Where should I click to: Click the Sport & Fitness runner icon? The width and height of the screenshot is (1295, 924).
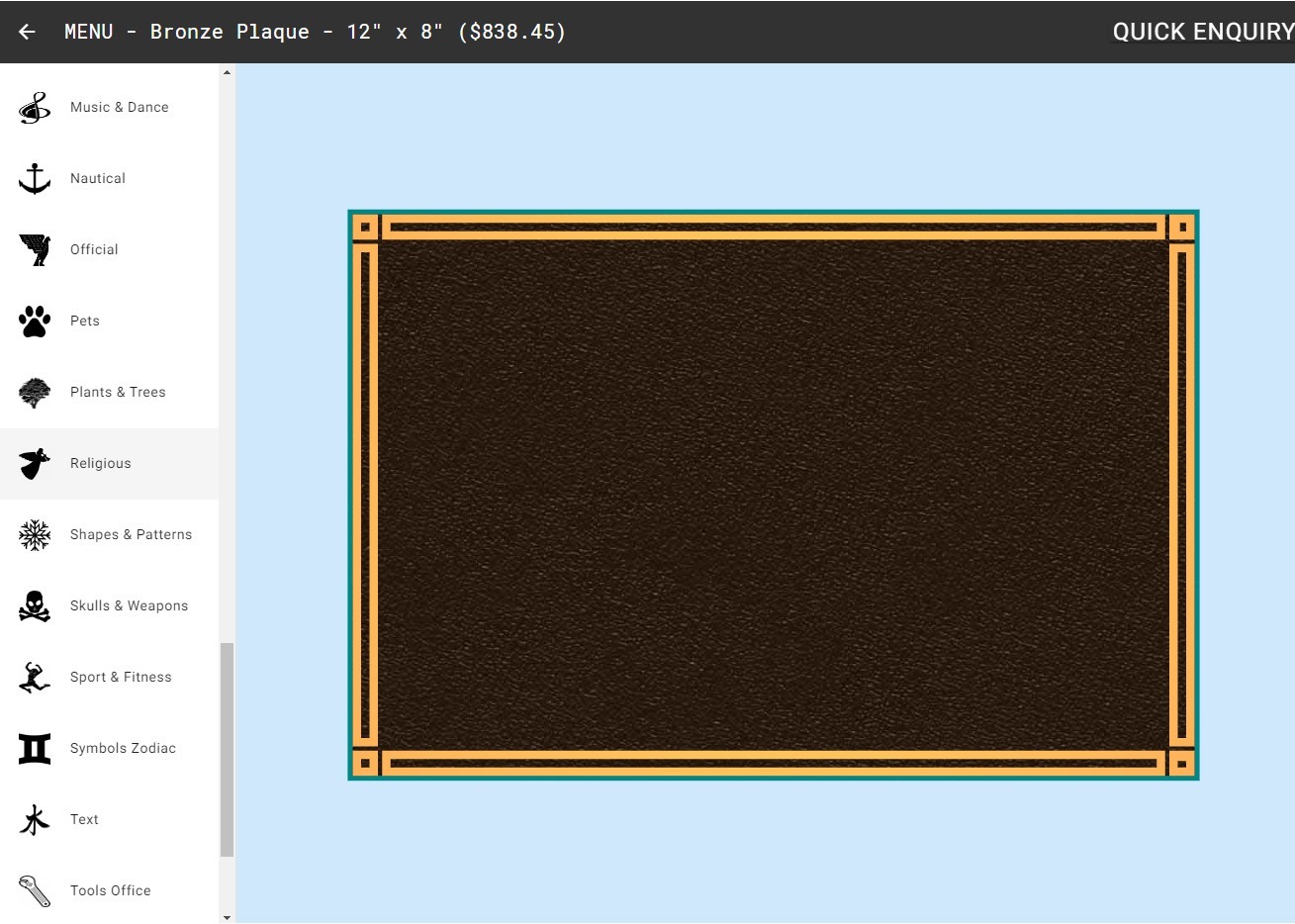[x=35, y=678]
